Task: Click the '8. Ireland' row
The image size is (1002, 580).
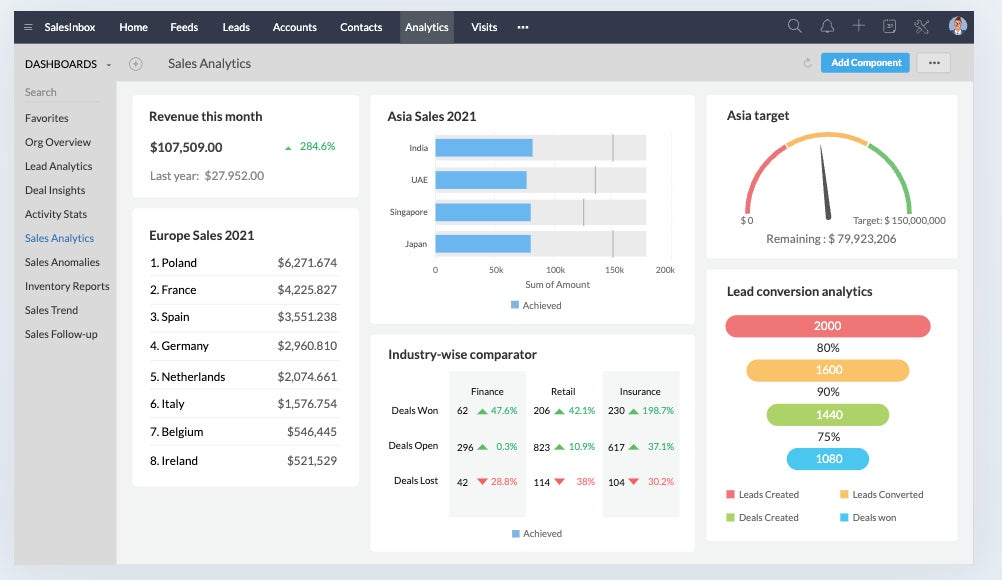Action: (x=243, y=461)
